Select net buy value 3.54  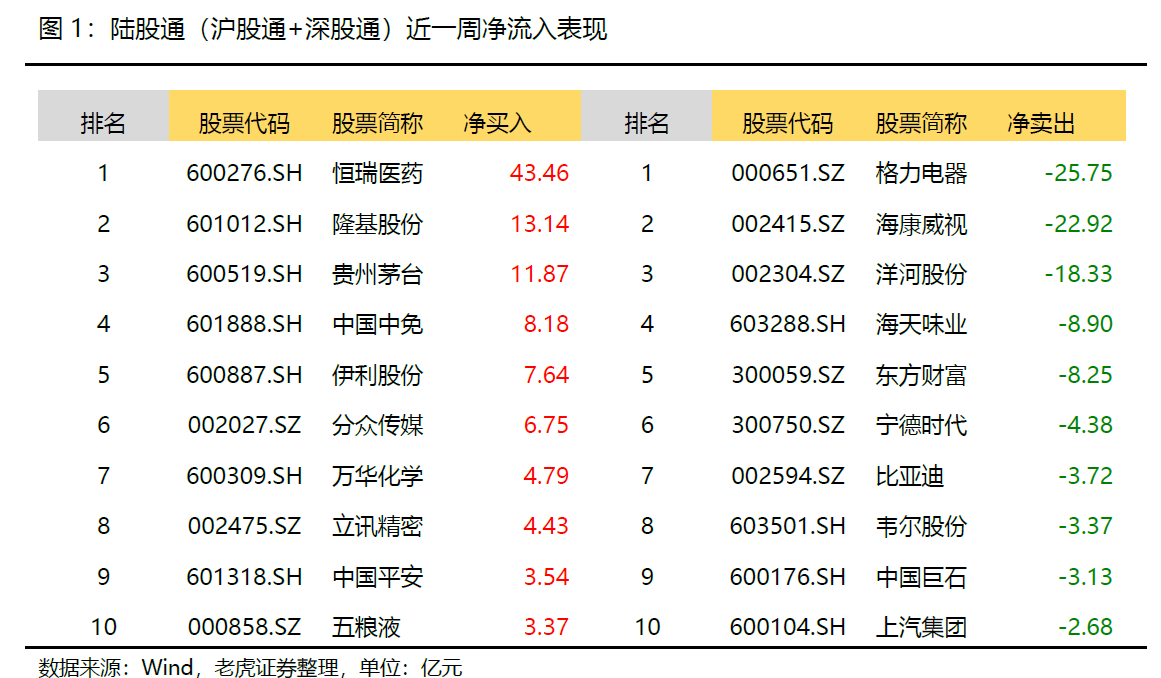coord(546,577)
